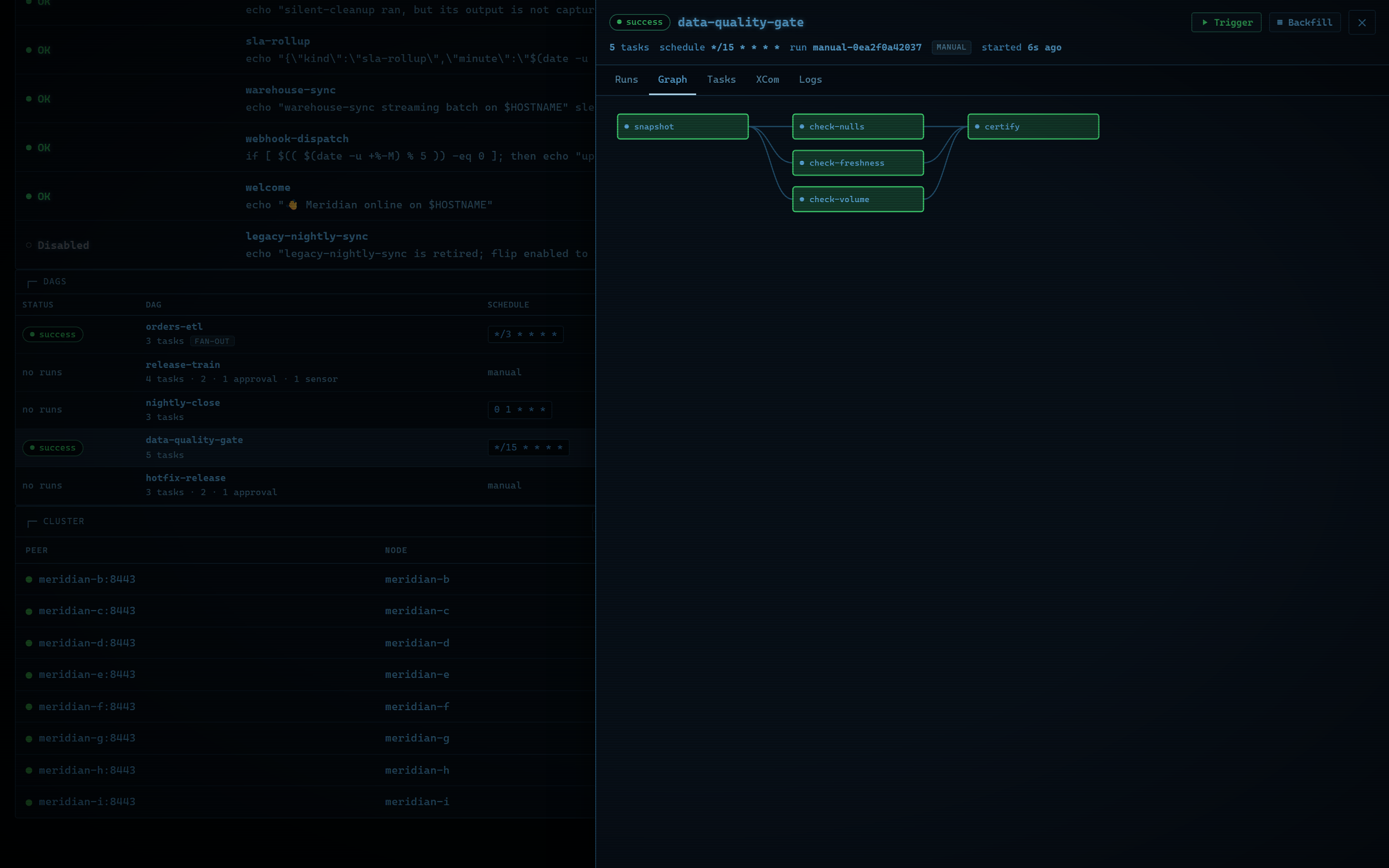The width and height of the screenshot is (1389, 868).
Task: Select peer meridian-c:8443
Action: (87, 611)
